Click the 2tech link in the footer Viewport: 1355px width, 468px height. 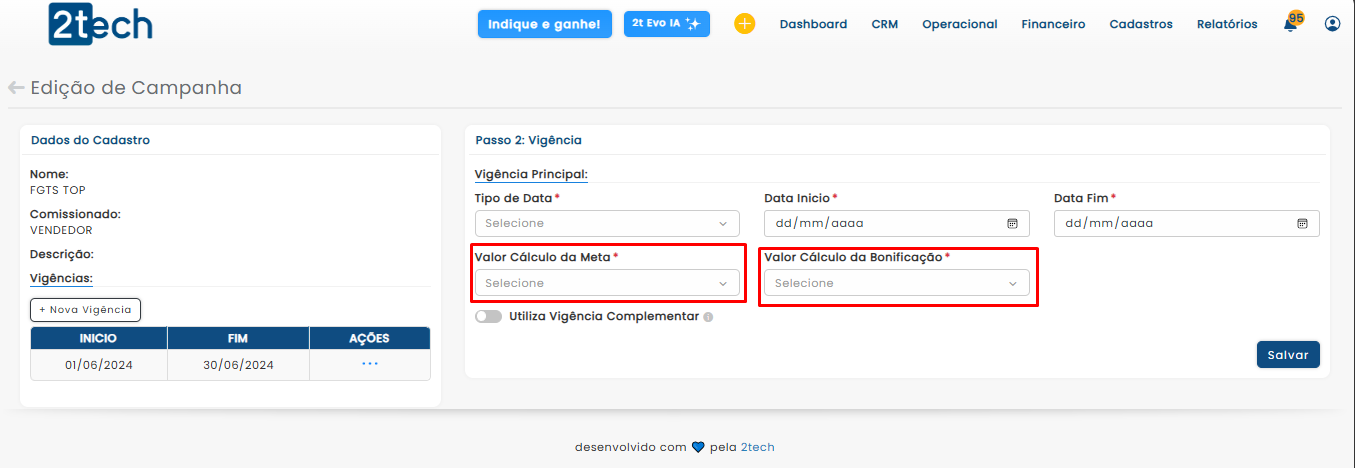757,447
